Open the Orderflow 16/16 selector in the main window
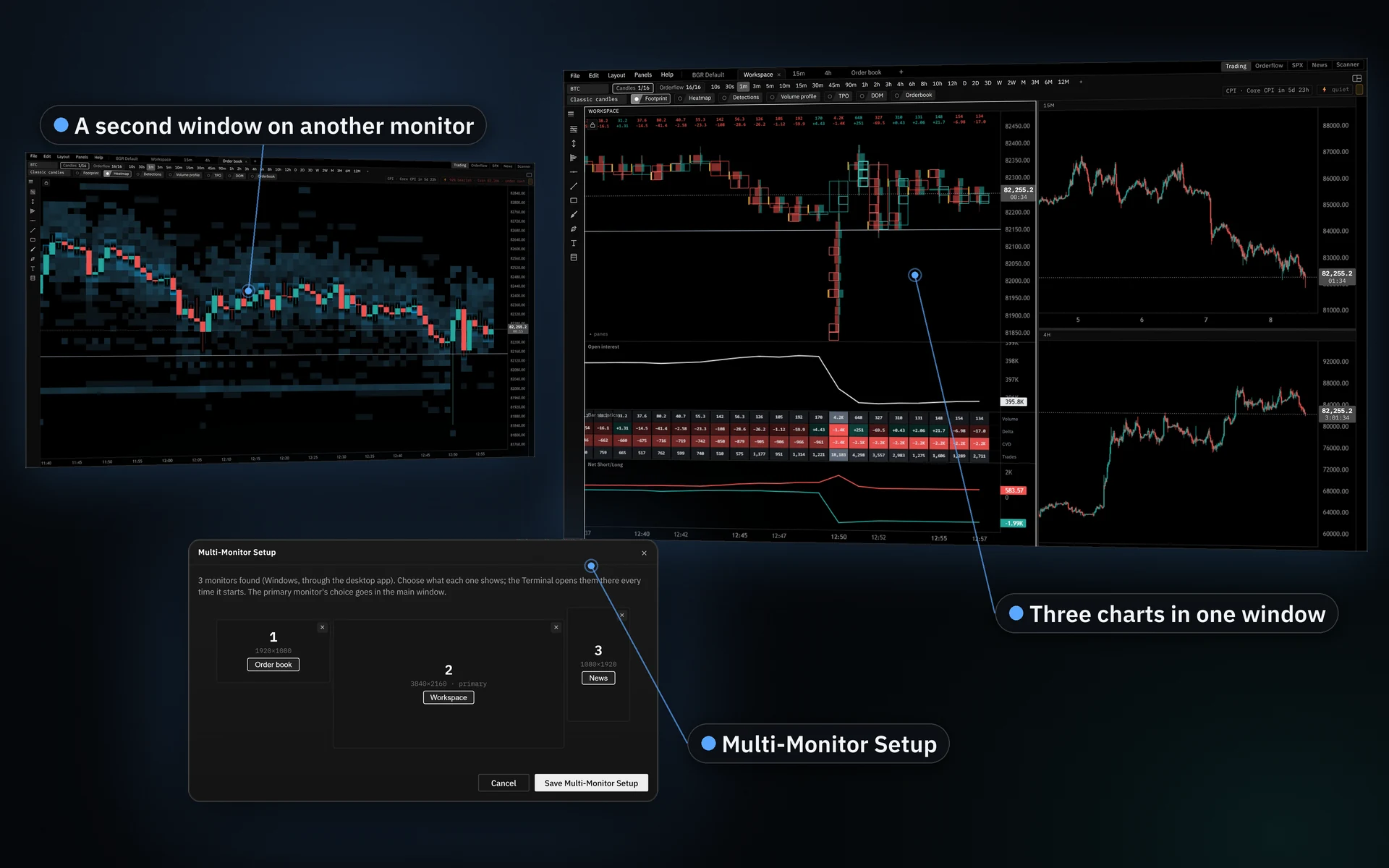 [x=680, y=87]
